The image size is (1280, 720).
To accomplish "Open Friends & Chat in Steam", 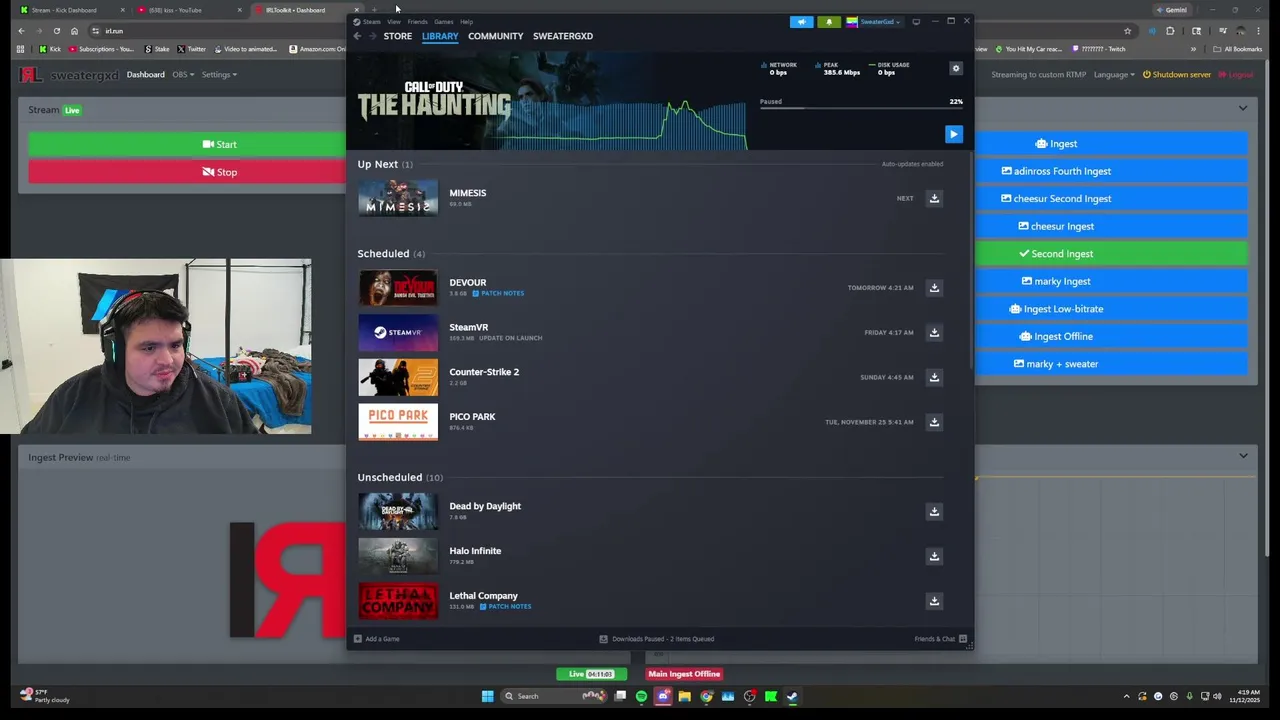I will point(940,639).
